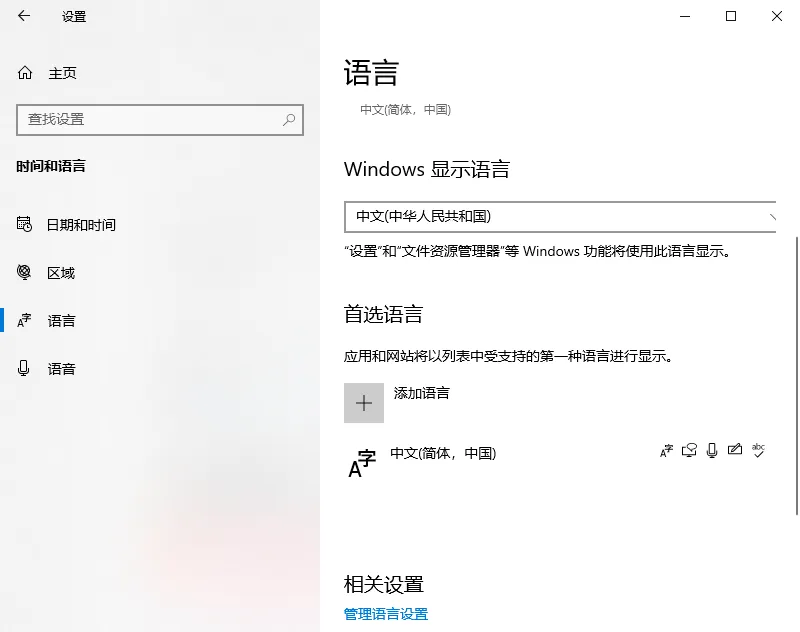The image size is (800, 632).
Task: Open the 管理语言设置 link
Action: (386, 614)
